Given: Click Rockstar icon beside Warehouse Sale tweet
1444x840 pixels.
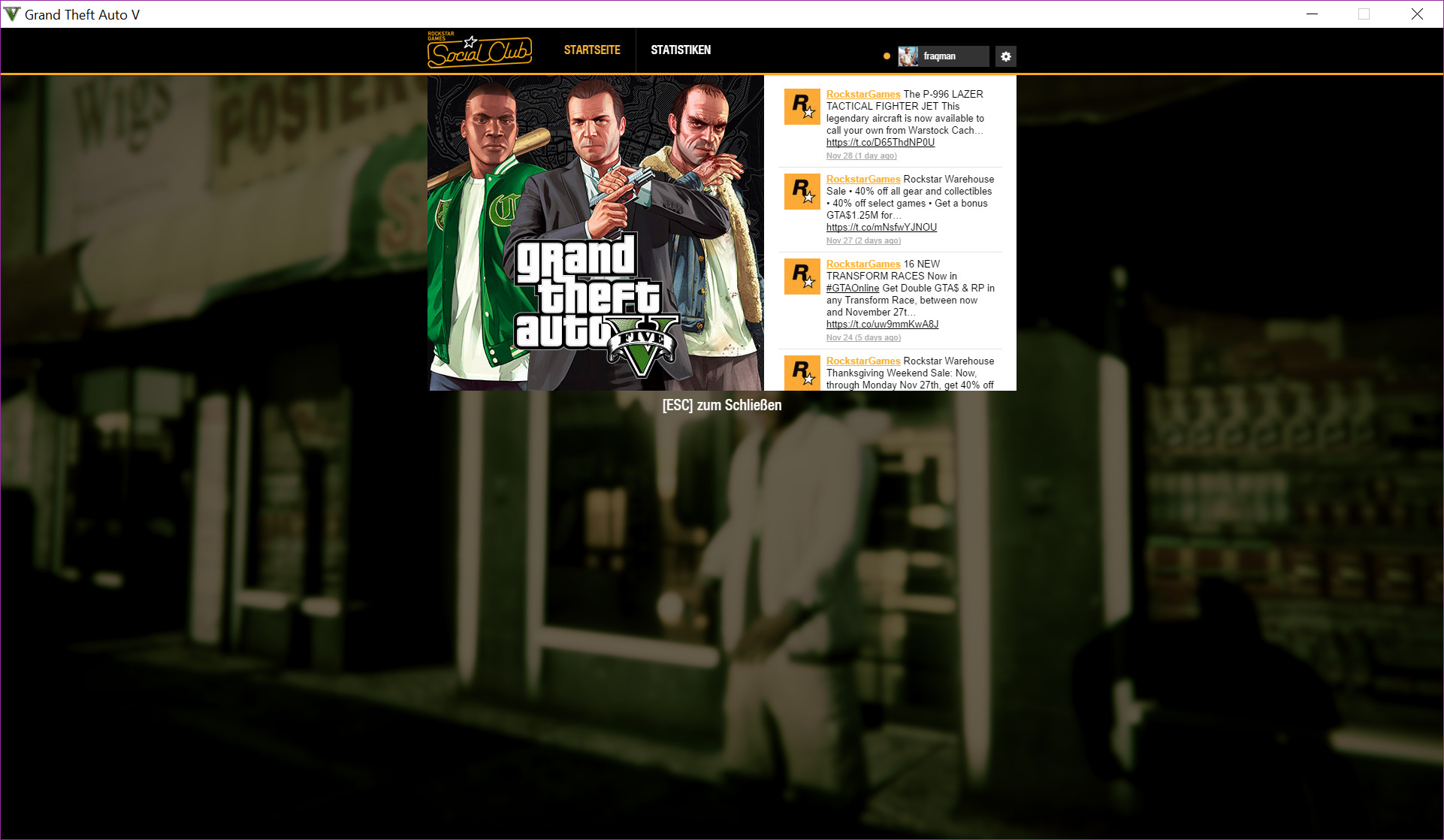Looking at the screenshot, I should [802, 192].
